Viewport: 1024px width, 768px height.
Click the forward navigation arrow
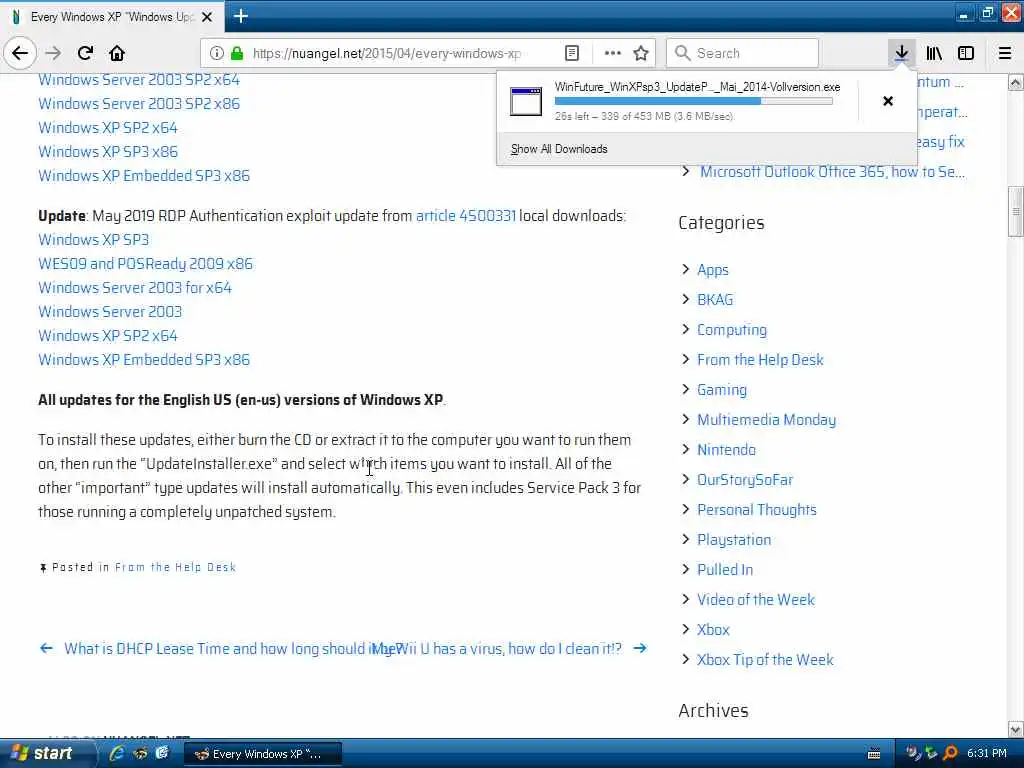point(54,53)
